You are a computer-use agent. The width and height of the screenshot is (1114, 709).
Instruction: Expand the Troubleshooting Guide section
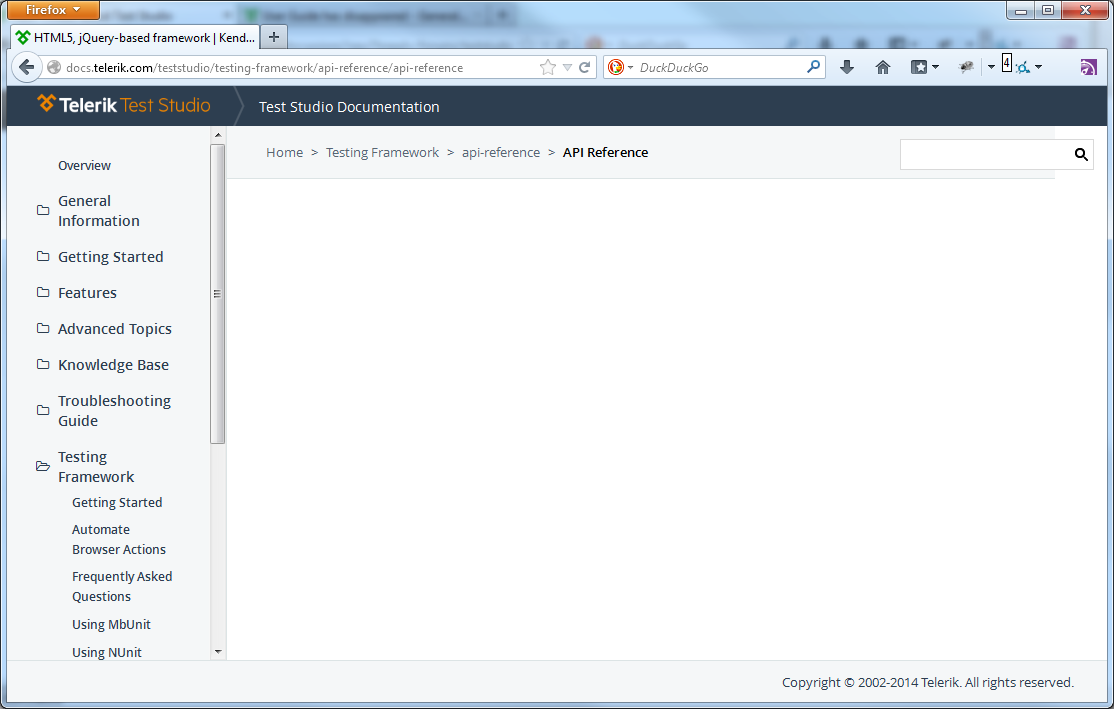click(114, 411)
